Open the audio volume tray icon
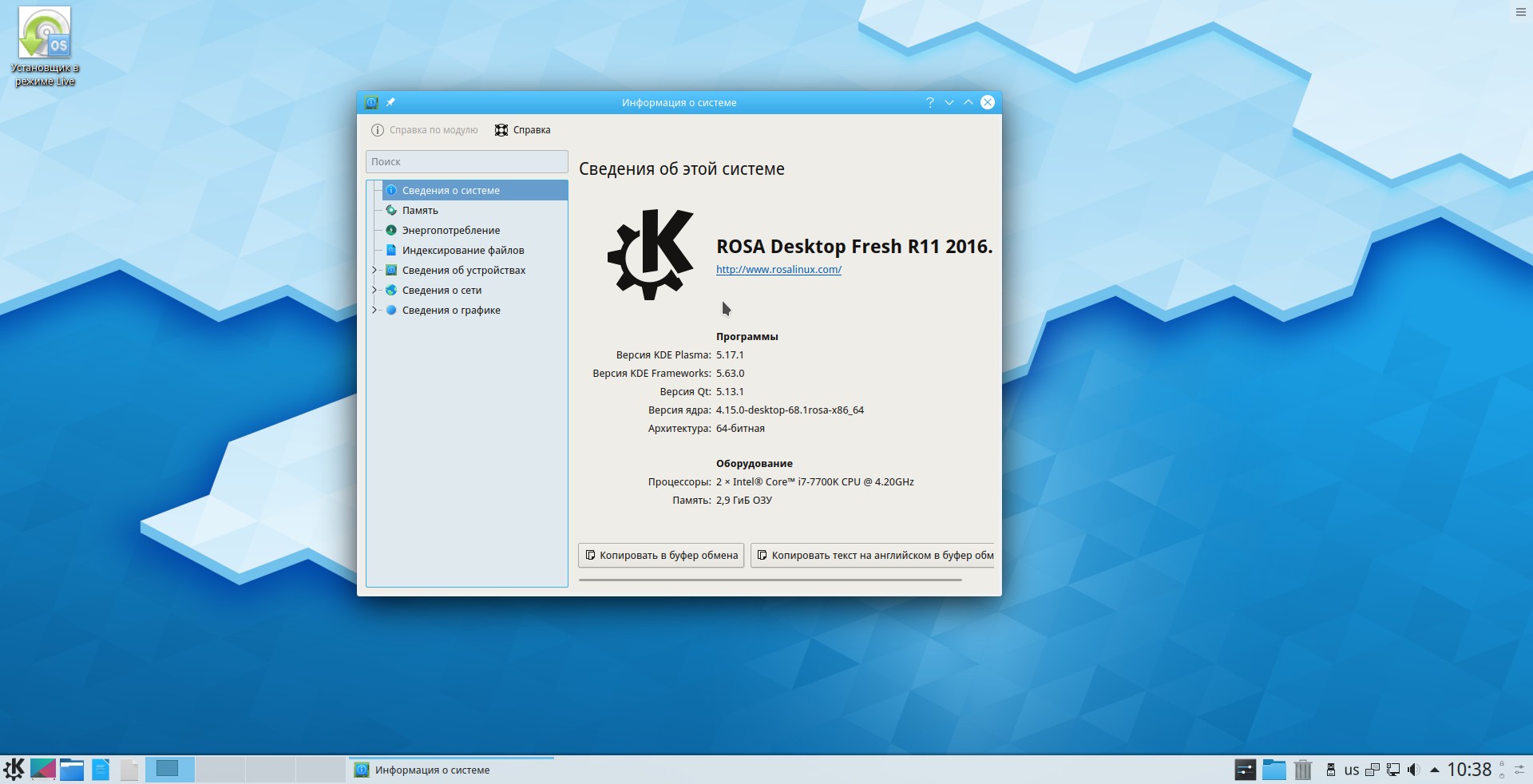The width and height of the screenshot is (1533, 784). [1414, 770]
